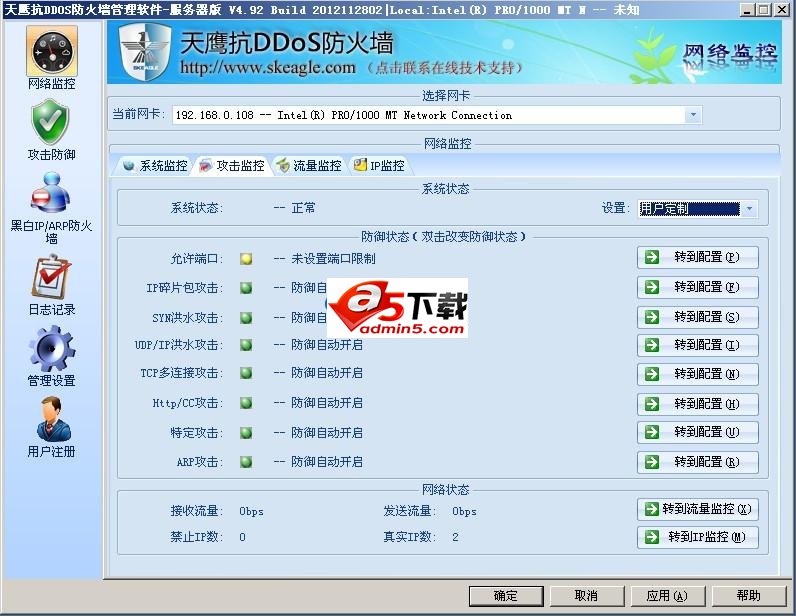Screen dimensions: 796x616
Task: Click the 转到流量监控(X) button
Action: click(x=698, y=509)
